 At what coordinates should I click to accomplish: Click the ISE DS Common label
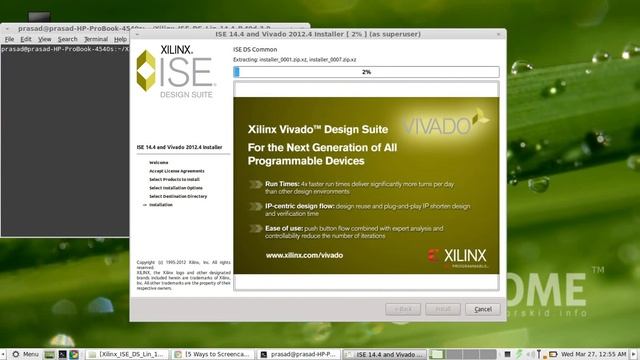coord(255,49)
